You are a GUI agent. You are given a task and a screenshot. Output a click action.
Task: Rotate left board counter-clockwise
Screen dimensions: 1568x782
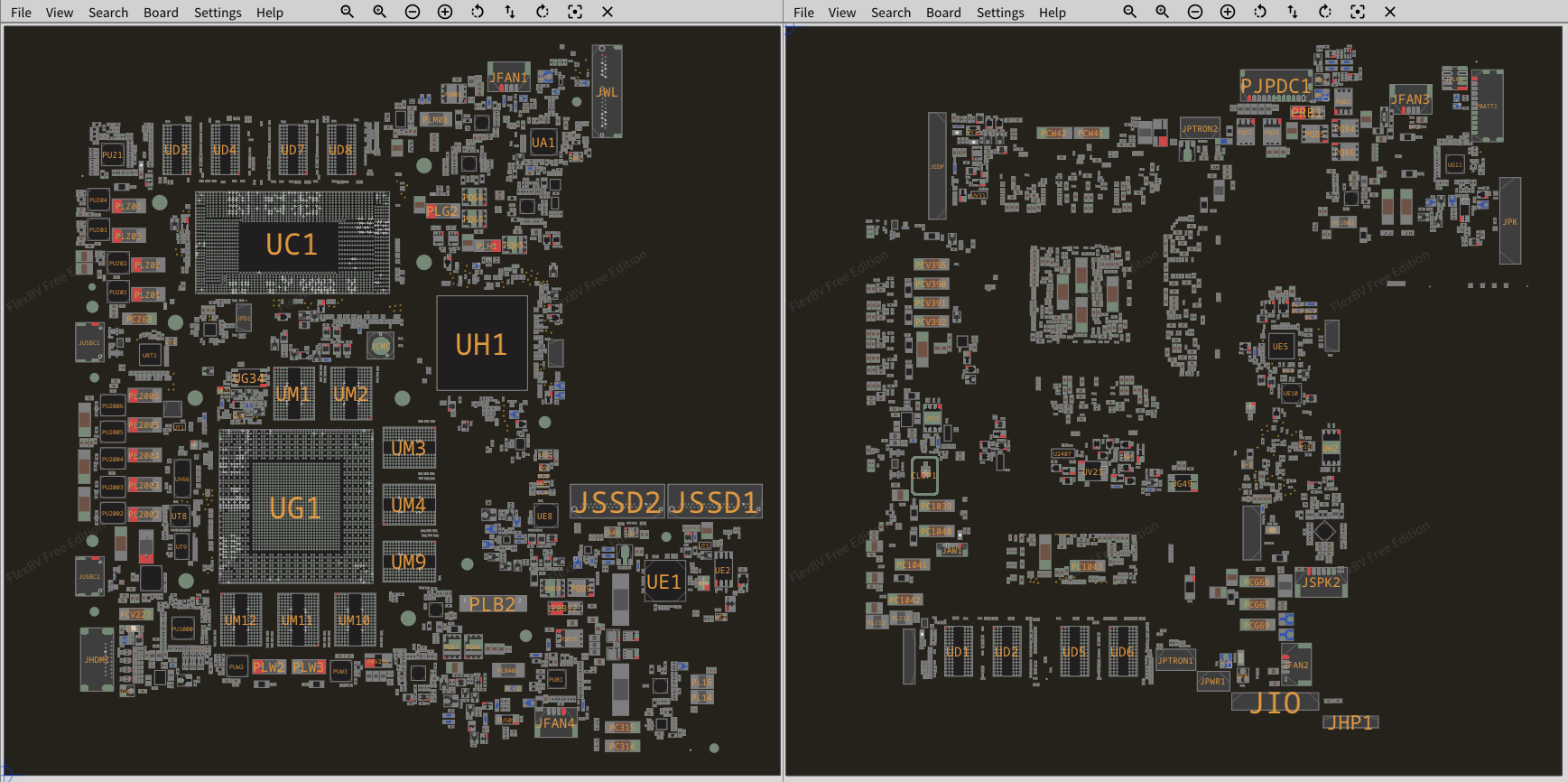(478, 12)
